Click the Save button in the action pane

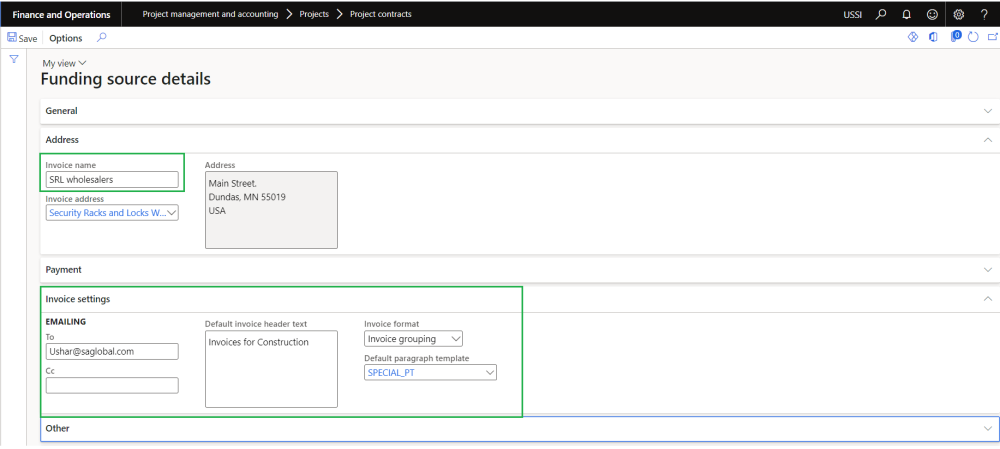pos(22,38)
